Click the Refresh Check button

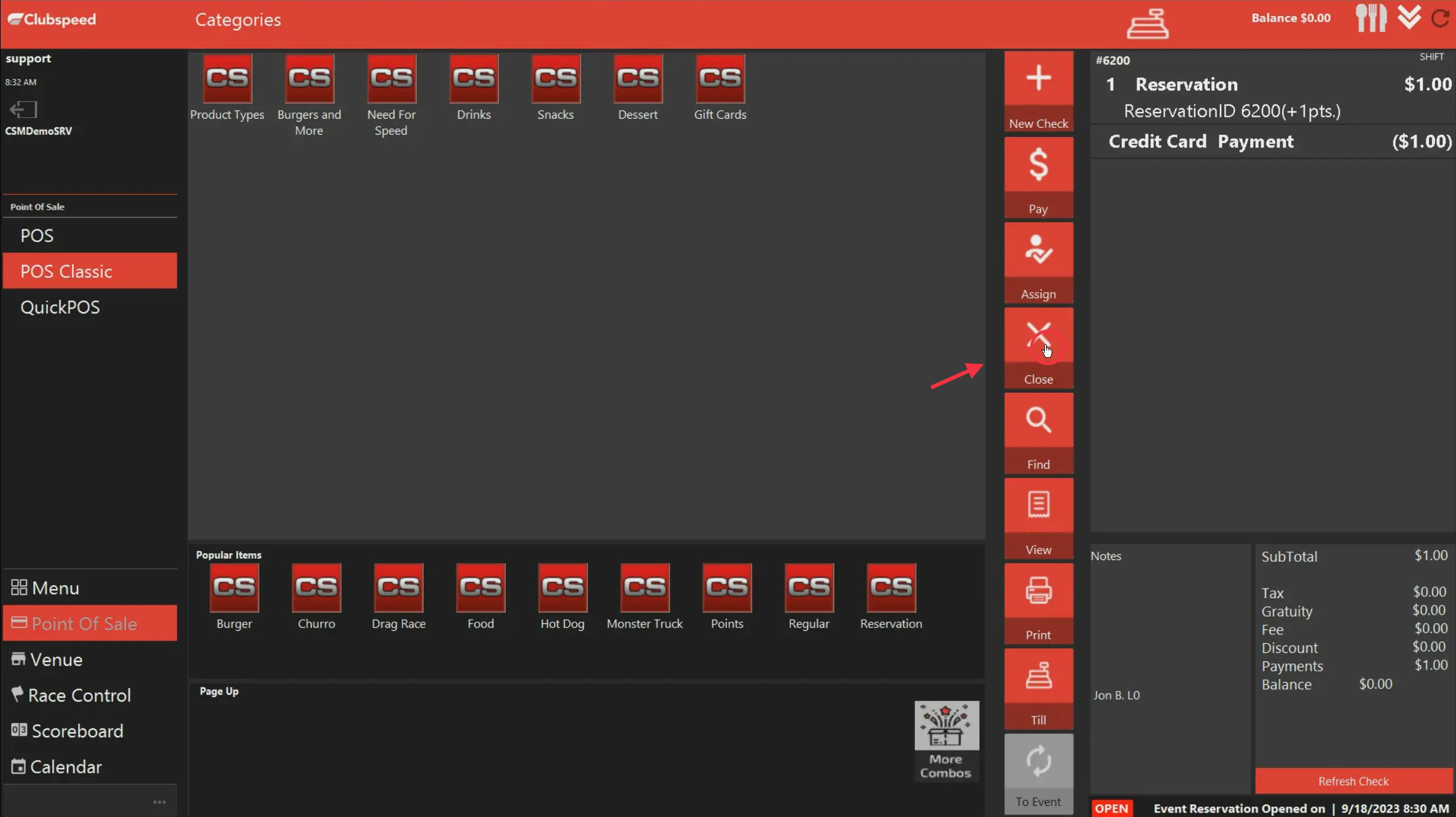coord(1353,781)
